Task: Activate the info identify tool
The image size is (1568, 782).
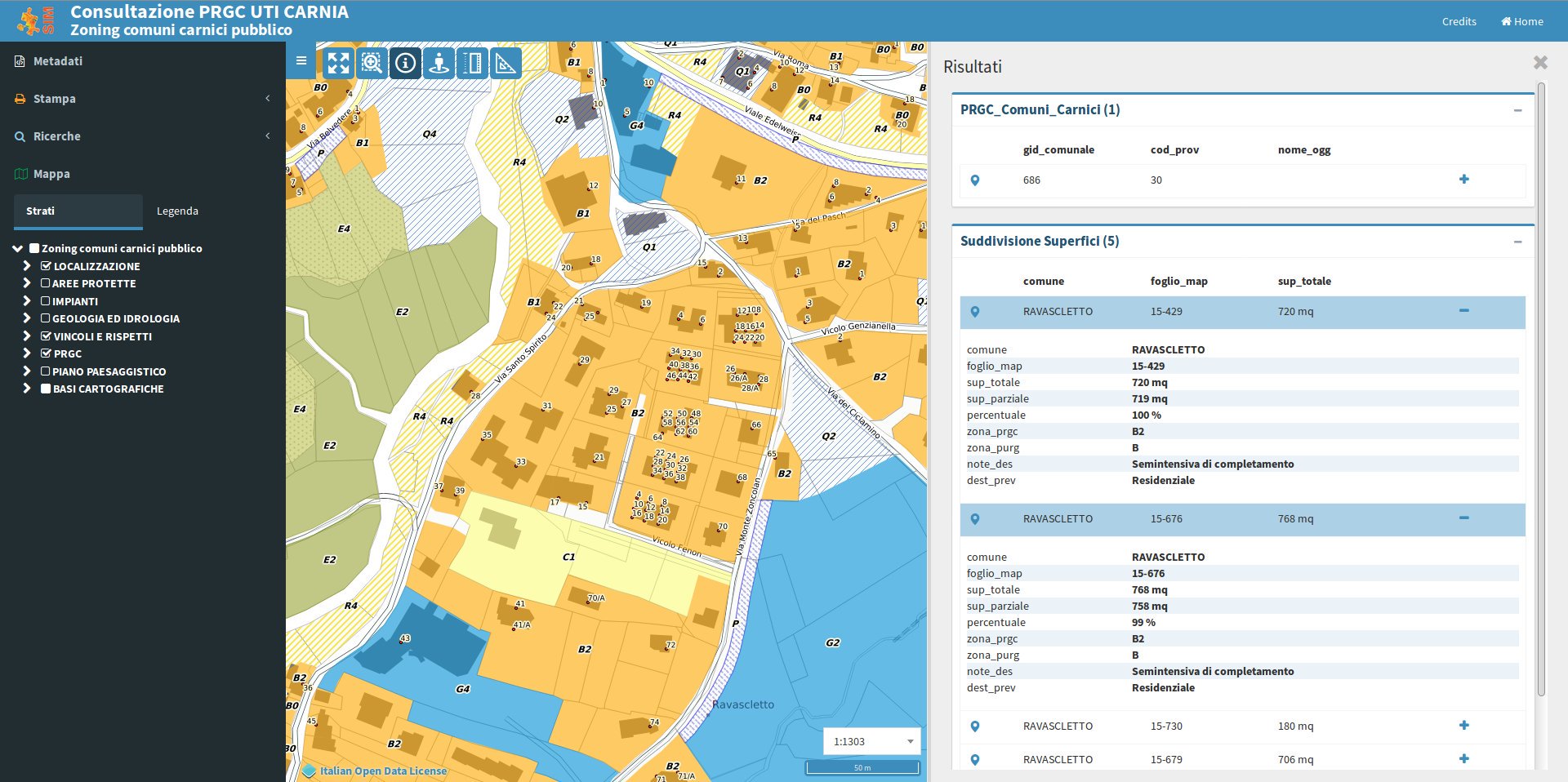Action: 405,62
